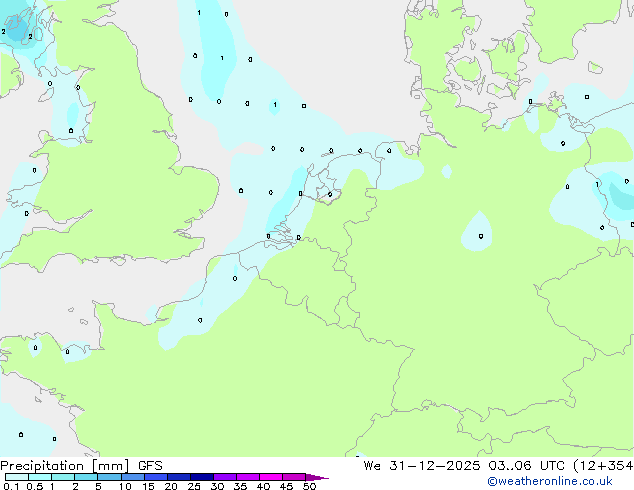Click the 1–2 mm legend color swatch
The image size is (634, 490).
pos(63,477)
